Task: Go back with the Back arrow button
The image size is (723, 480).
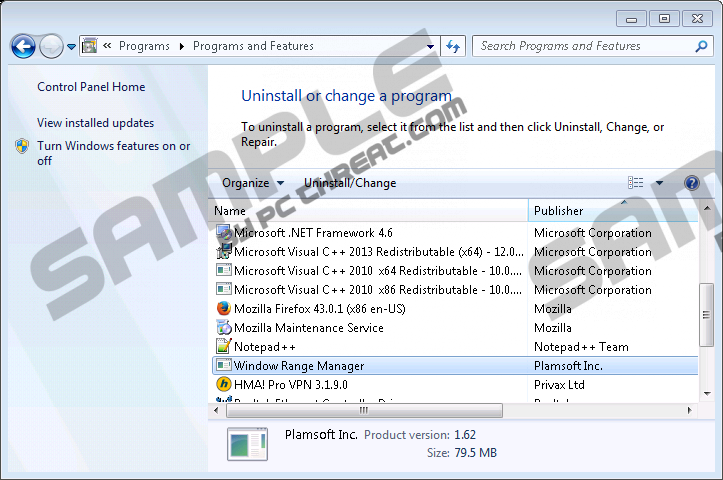Action: click(x=23, y=46)
